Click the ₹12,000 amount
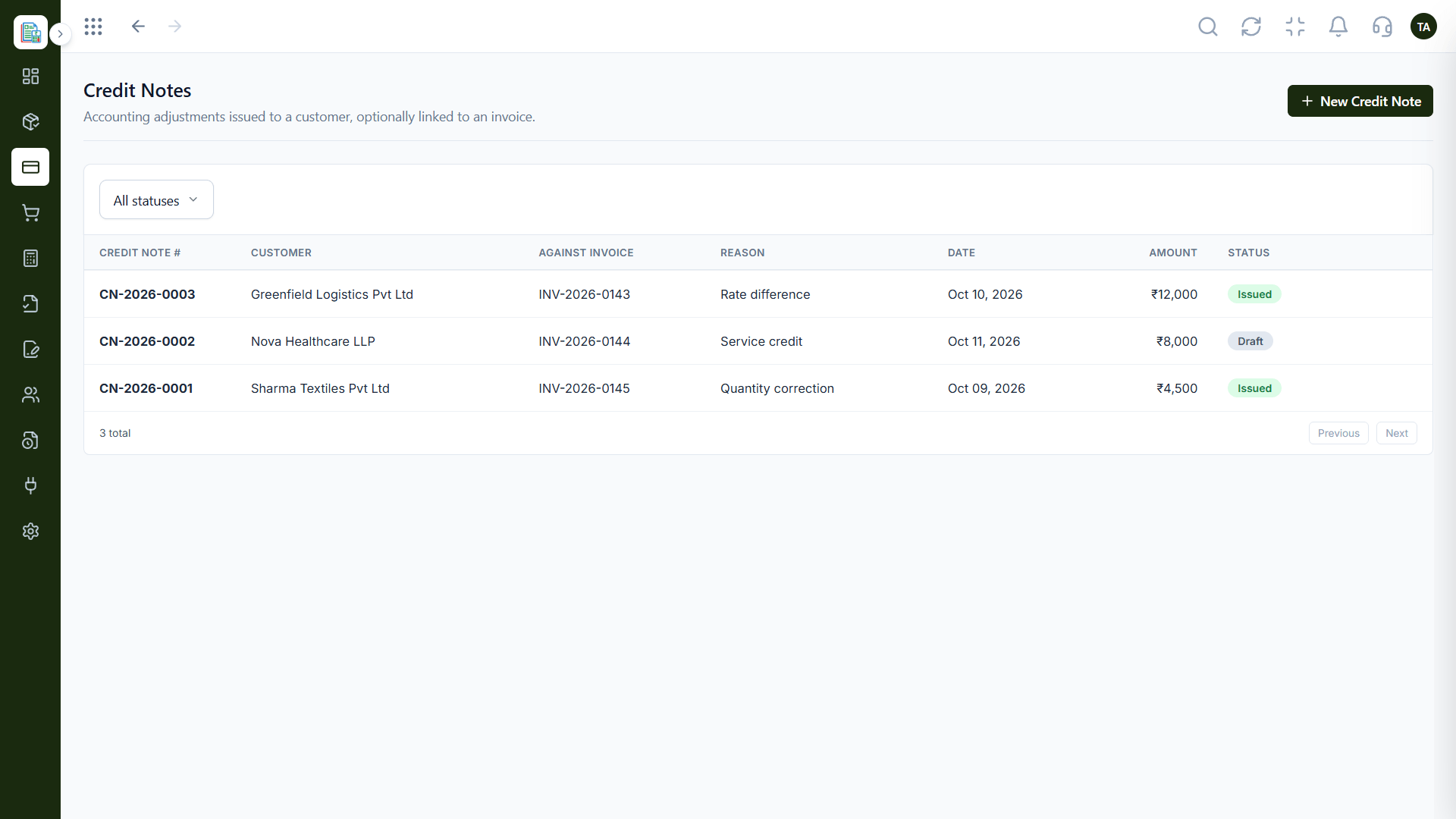Viewport: 1456px width, 819px height. (1174, 294)
